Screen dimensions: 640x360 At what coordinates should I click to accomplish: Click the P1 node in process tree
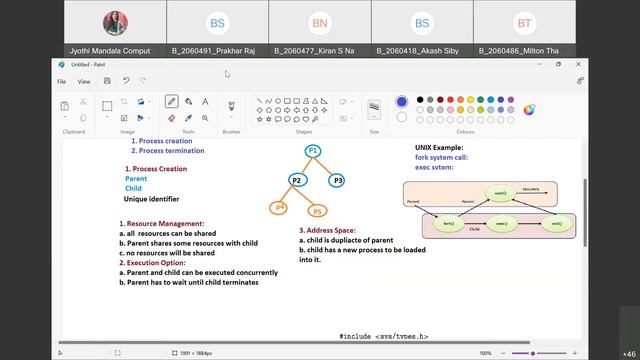(x=313, y=151)
